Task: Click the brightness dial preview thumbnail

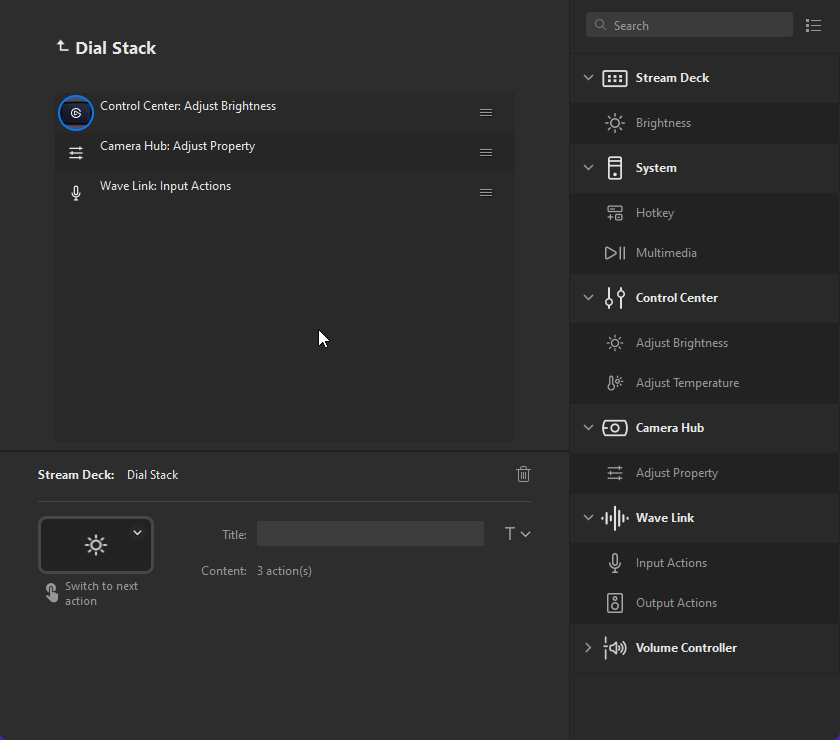Action: tap(95, 545)
